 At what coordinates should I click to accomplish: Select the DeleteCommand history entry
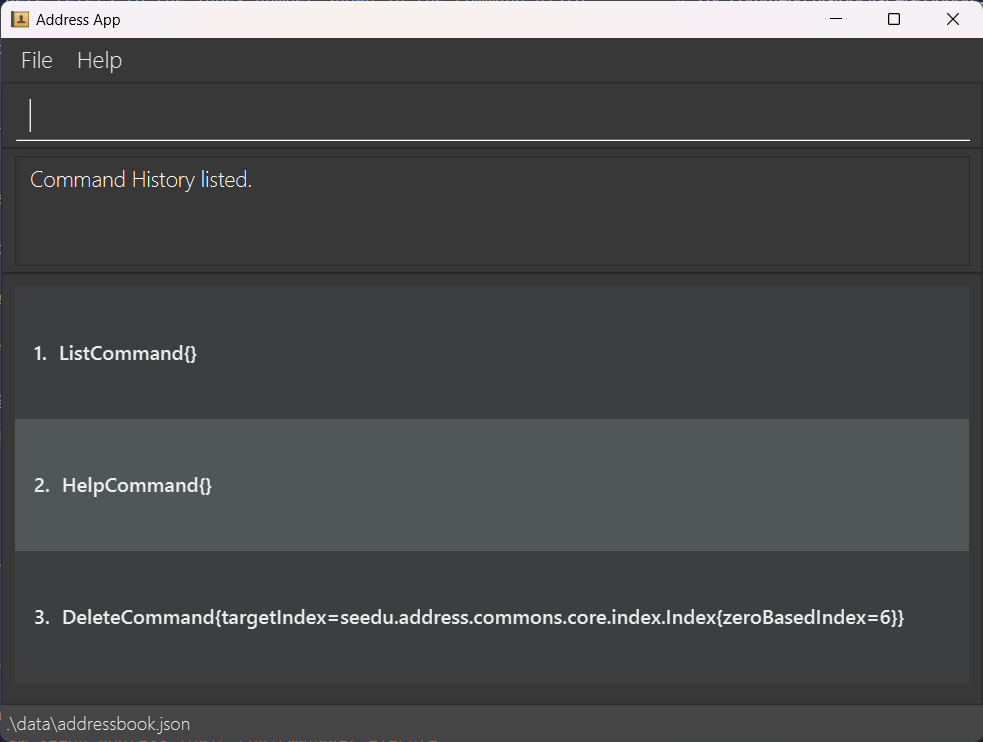tap(482, 617)
